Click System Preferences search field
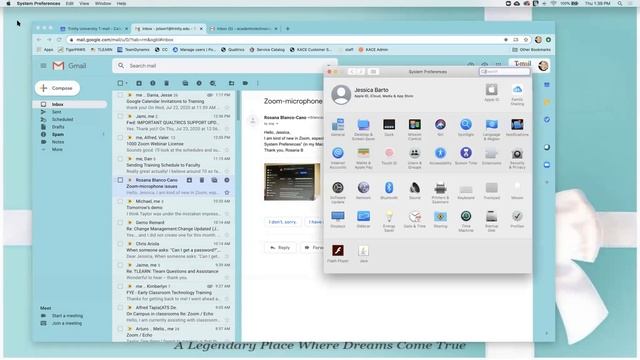The image size is (640, 360). 504,71
